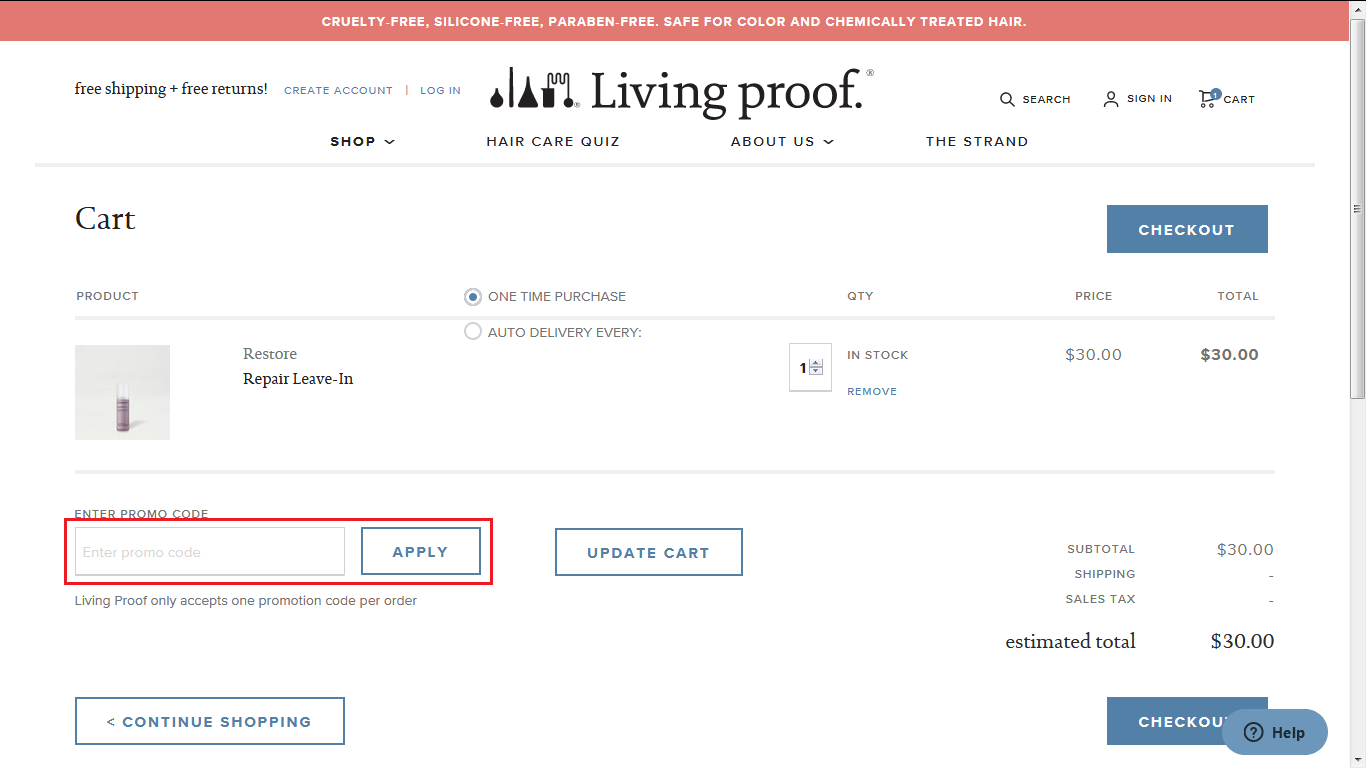Image resolution: width=1366 pixels, height=768 pixels.
Task: Click the top Checkout button
Action: pyautogui.click(x=1187, y=229)
